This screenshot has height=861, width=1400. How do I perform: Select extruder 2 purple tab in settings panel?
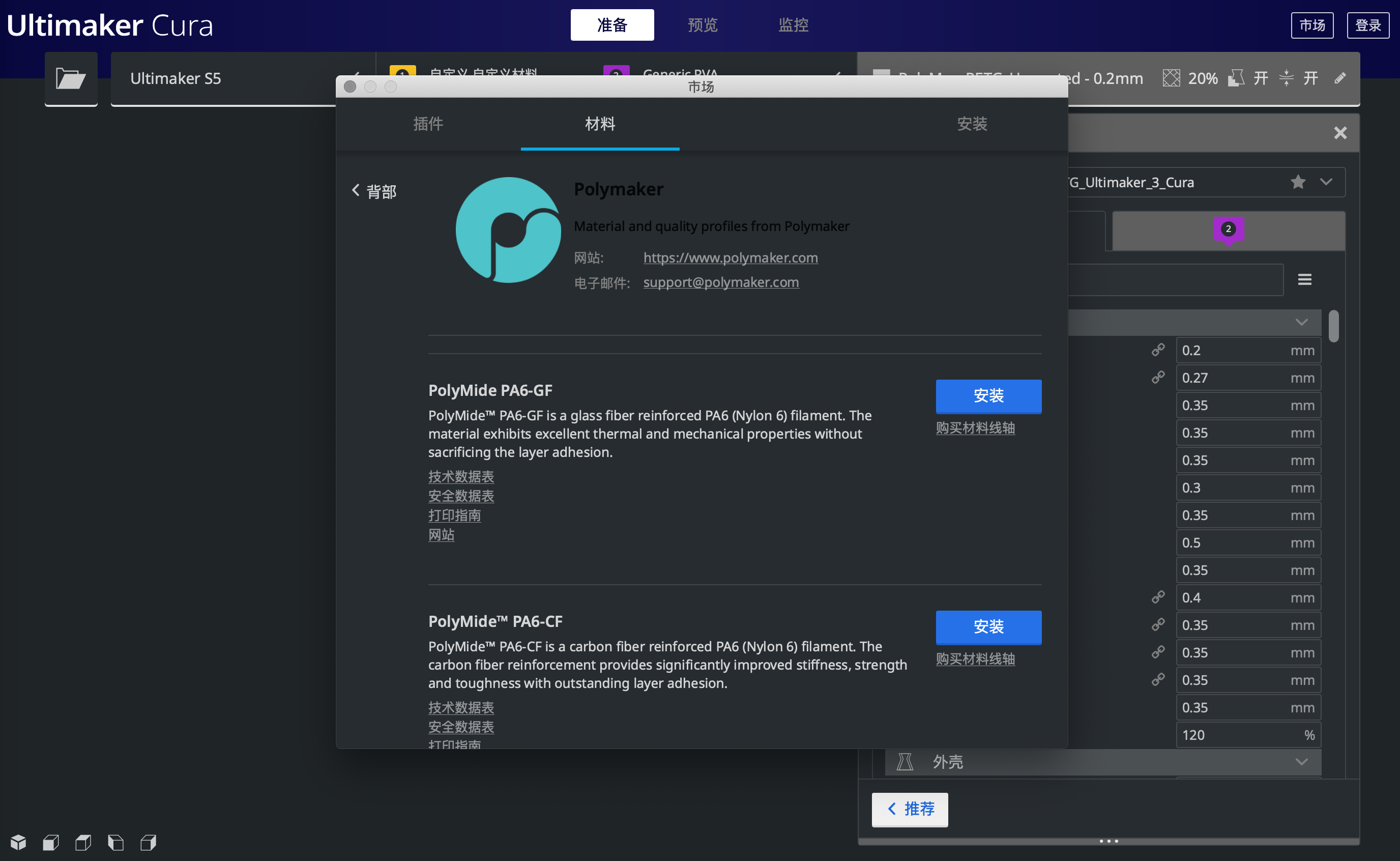click(1228, 231)
